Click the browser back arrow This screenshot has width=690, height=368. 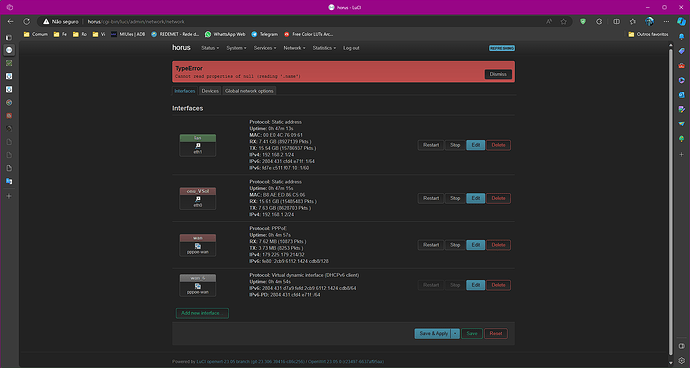tap(11, 22)
